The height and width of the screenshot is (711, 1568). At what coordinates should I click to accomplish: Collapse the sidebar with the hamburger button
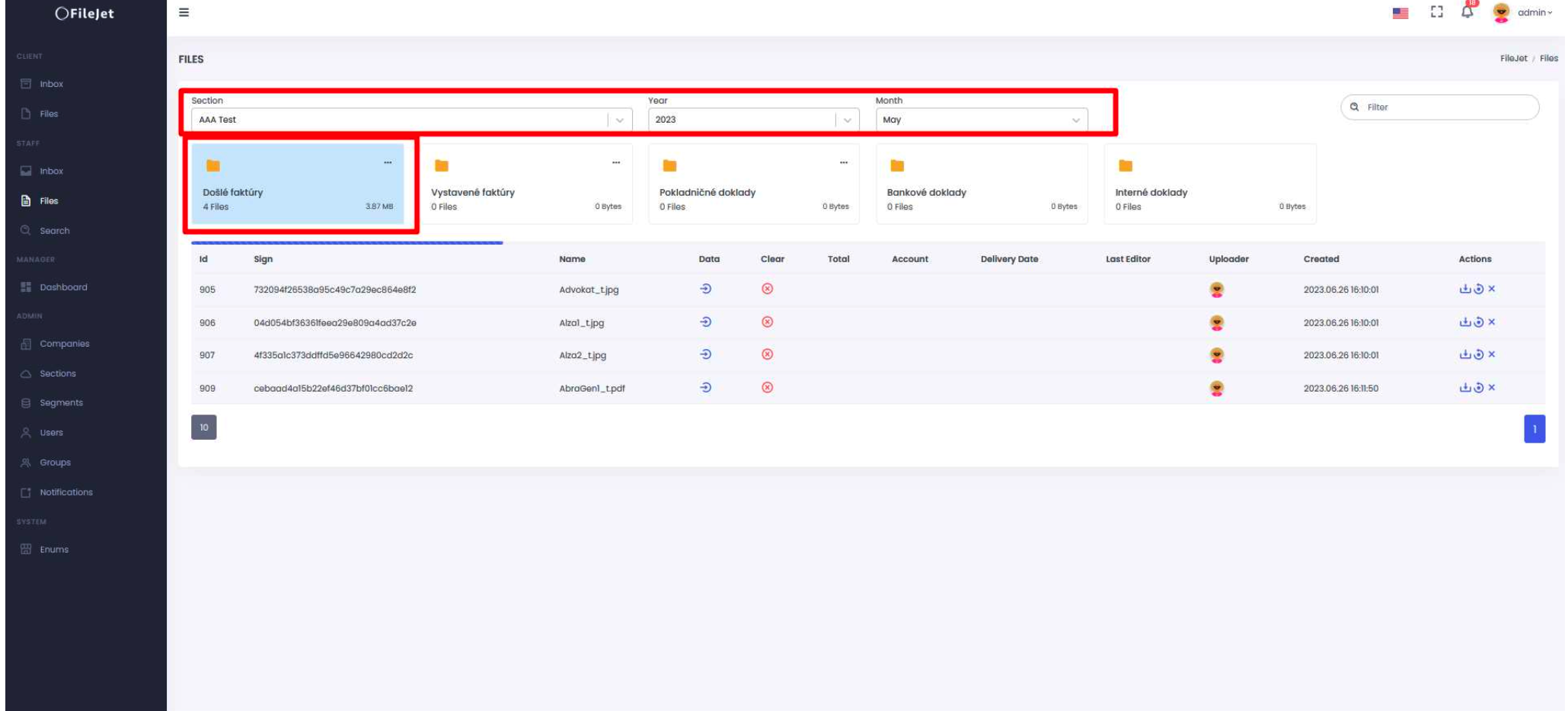[x=184, y=13]
